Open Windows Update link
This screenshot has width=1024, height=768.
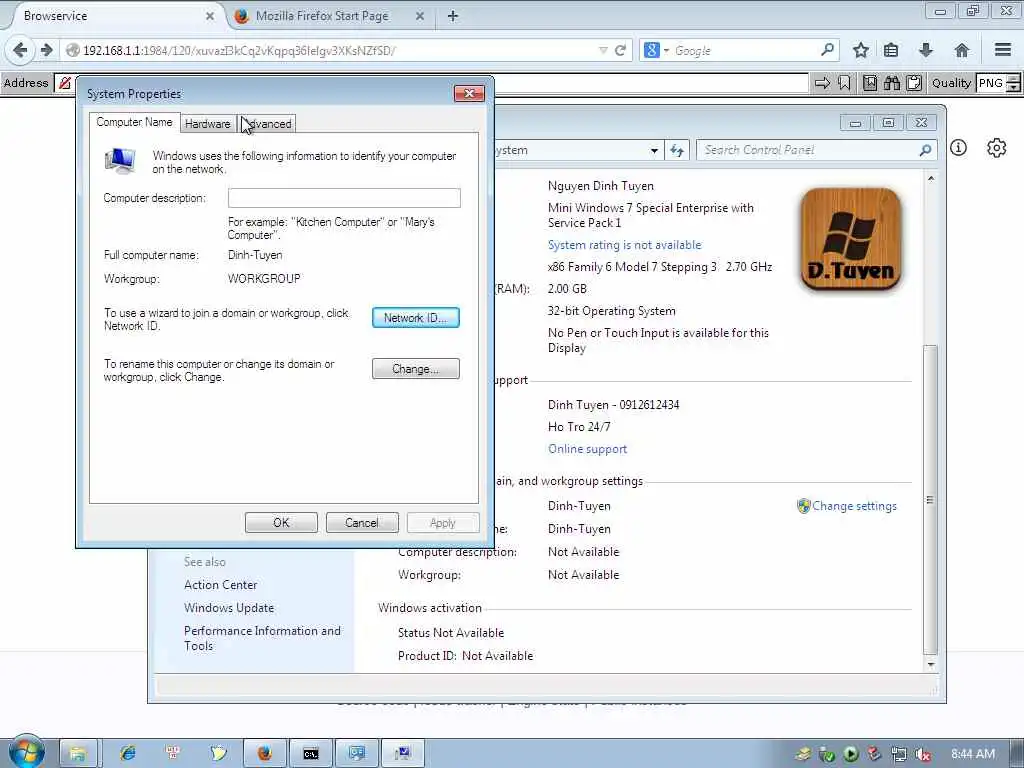point(229,607)
